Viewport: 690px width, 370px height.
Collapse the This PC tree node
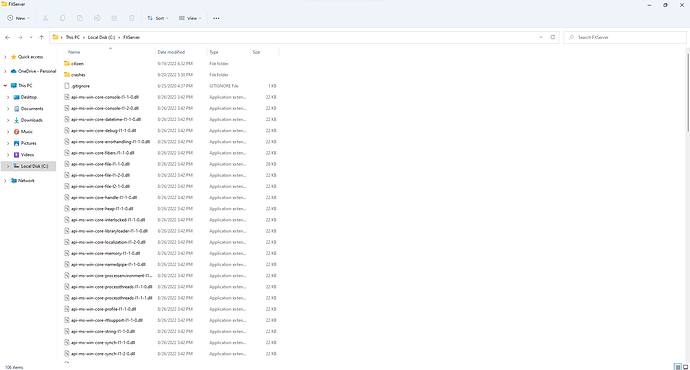pyautogui.click(x=5, y=85)
